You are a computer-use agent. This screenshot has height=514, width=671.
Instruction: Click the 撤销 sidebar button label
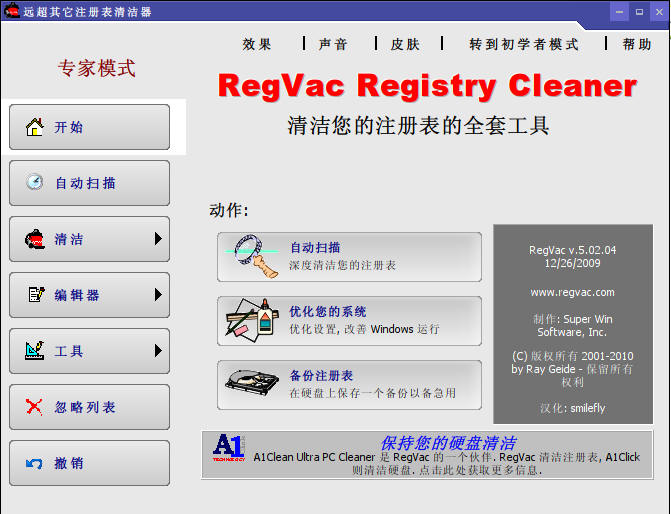[x=68, y=463]
